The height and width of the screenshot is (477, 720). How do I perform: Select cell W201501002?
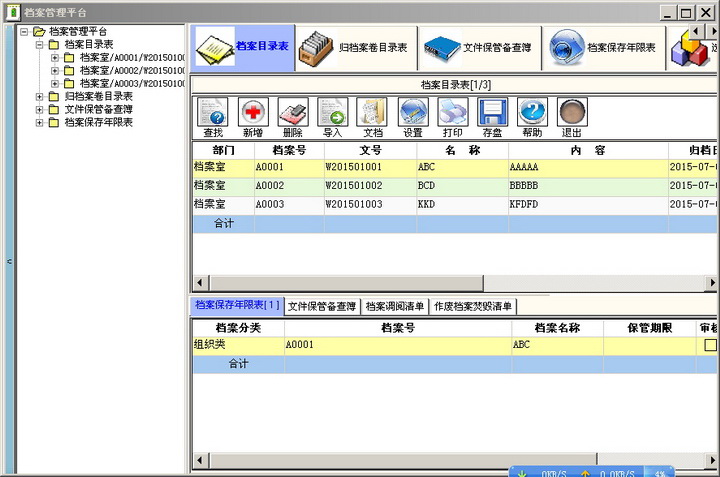coord(371,186)
